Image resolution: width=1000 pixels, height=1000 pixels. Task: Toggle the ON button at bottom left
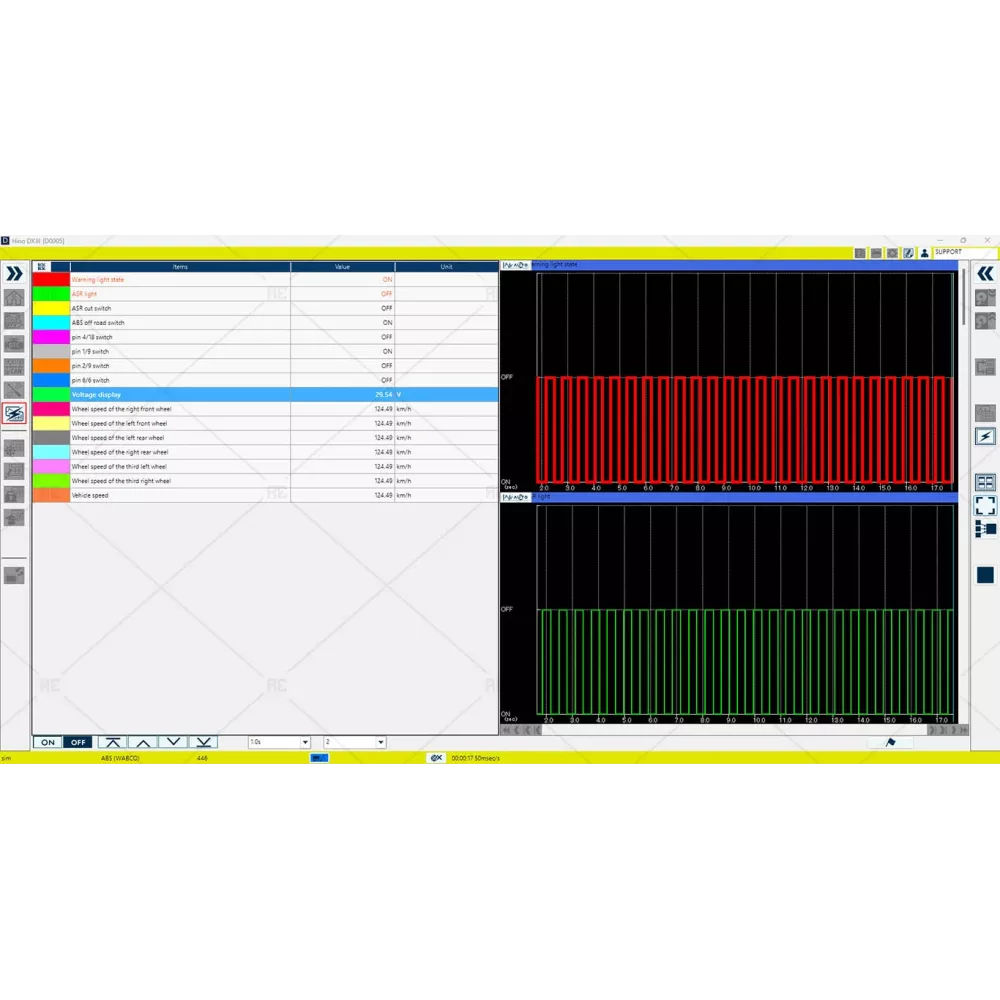pyautogui.click(x=47, y=742)
